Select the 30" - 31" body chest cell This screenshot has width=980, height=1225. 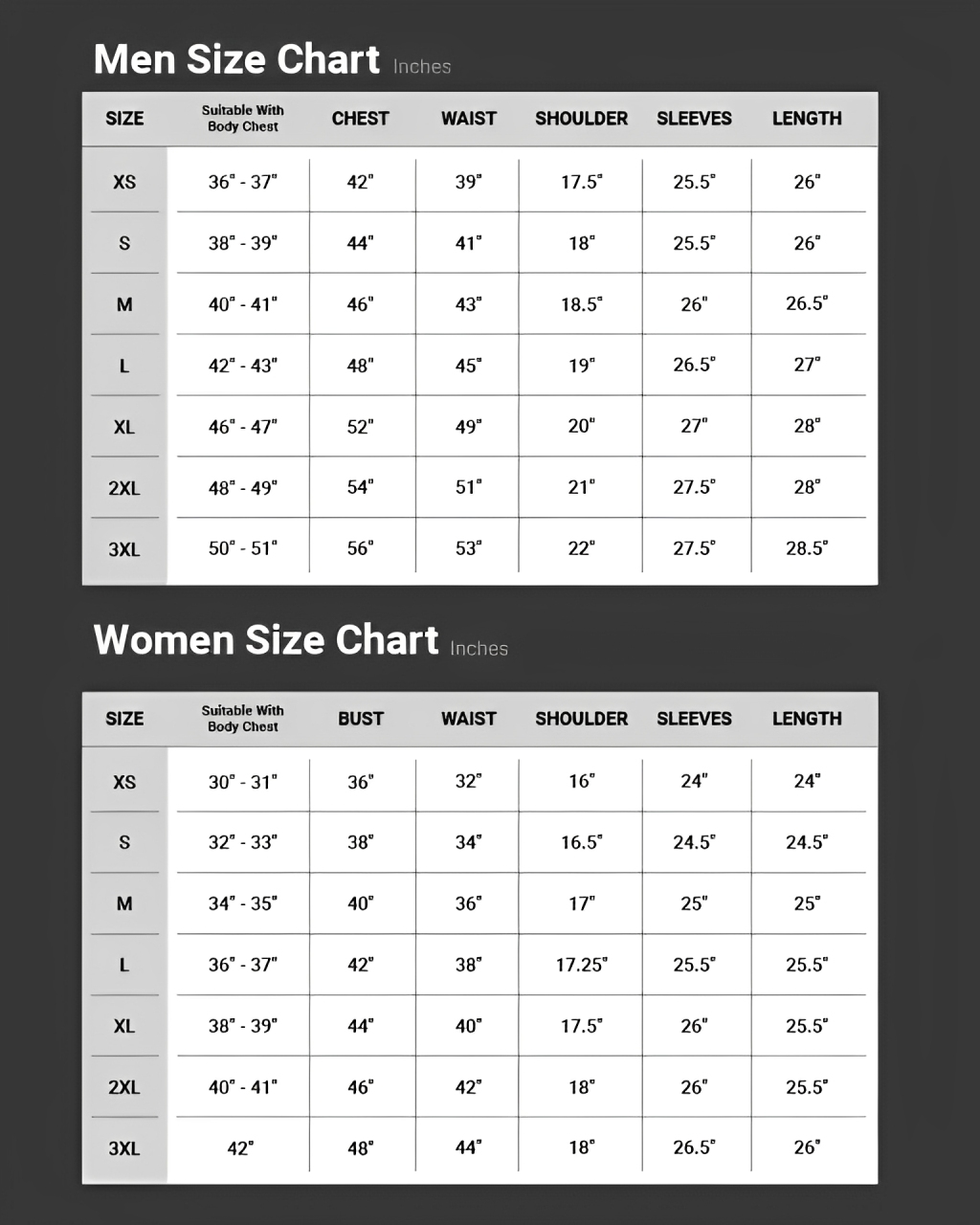click(242, 782)
